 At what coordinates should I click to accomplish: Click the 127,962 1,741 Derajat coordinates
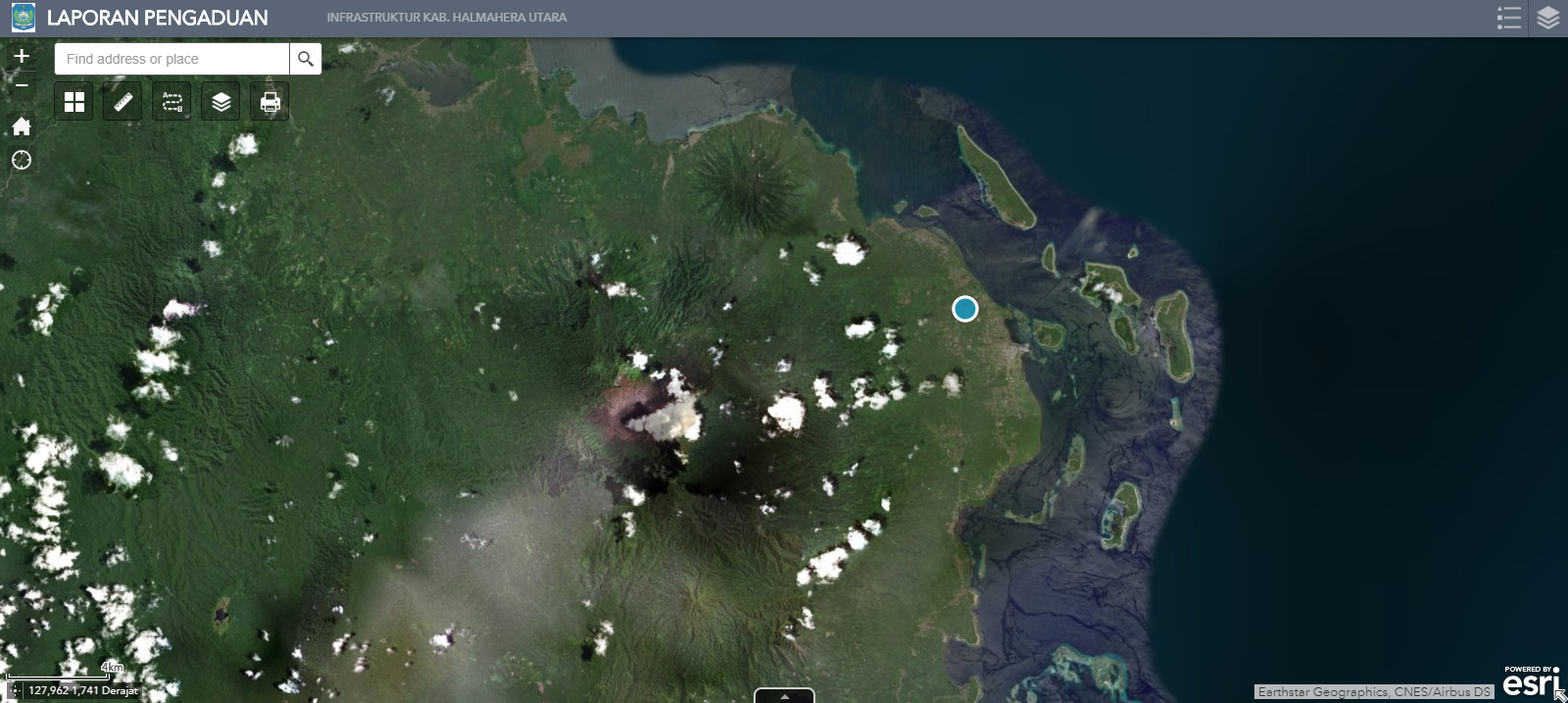pyautogui.click(x=83, y=690)
